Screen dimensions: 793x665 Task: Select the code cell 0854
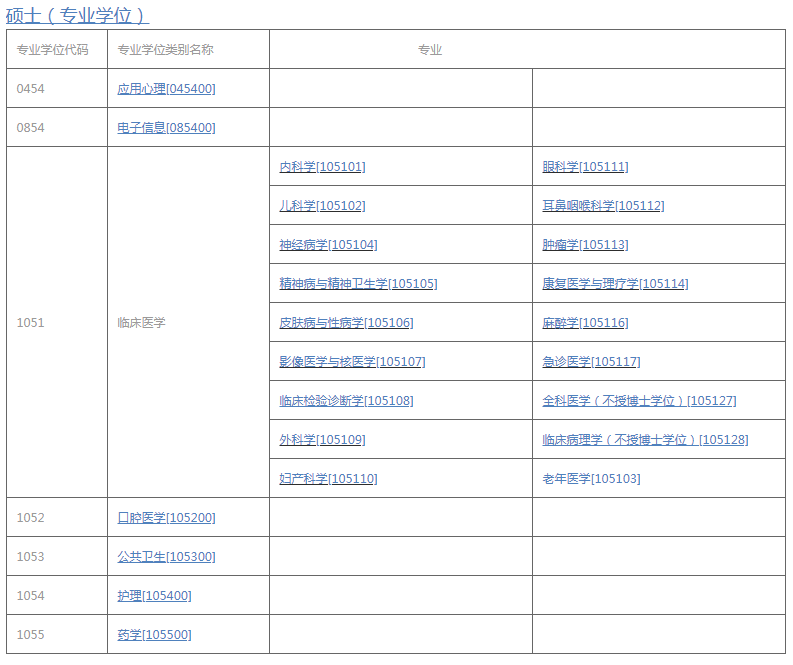pos(57,127)
